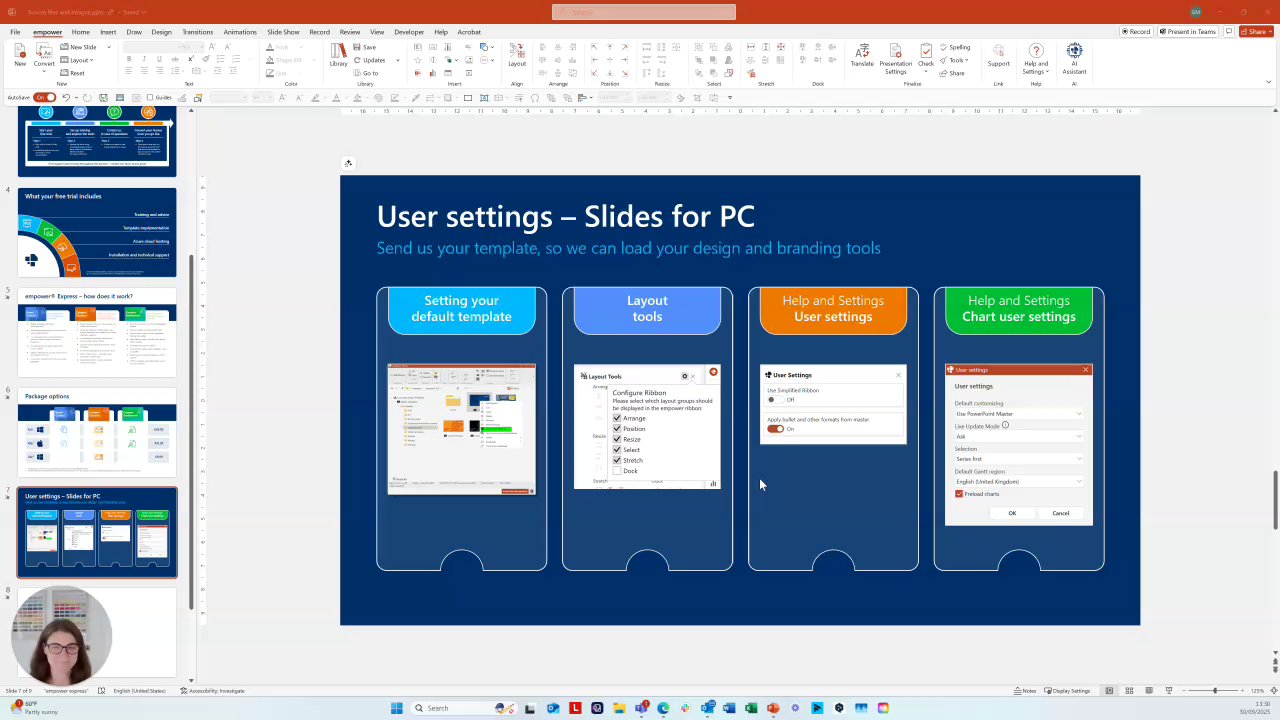Image resolution: width=1280 pixels, height=720 pixels.
Task: Switch to the Slide Show tab
Action: pos(283,32)
